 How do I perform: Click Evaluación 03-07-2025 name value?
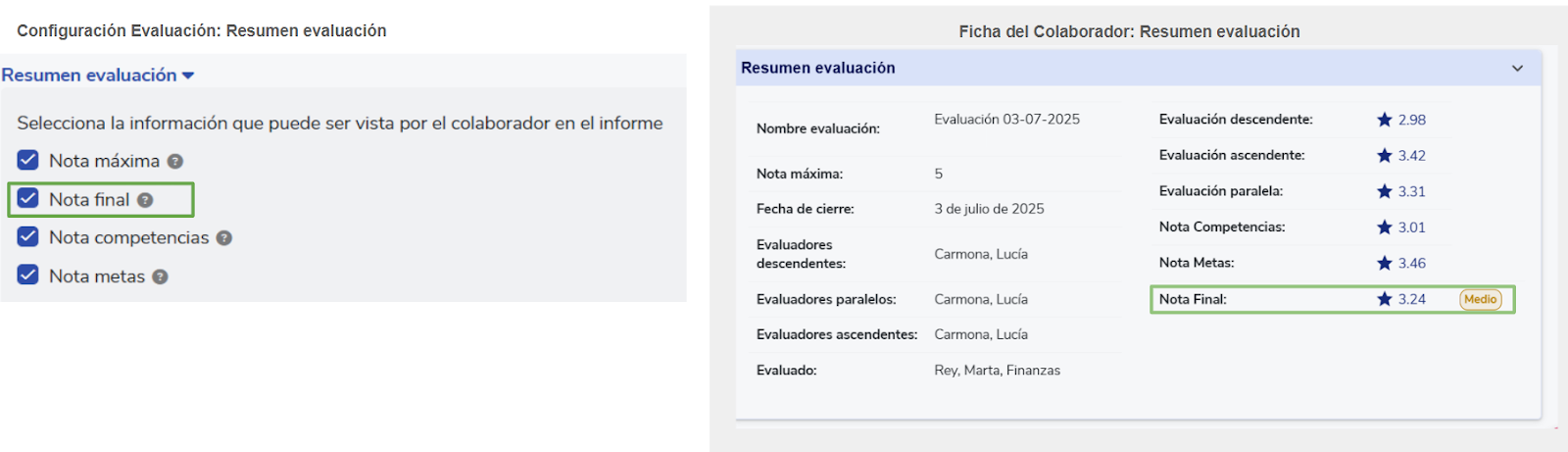pos(1006,120)
